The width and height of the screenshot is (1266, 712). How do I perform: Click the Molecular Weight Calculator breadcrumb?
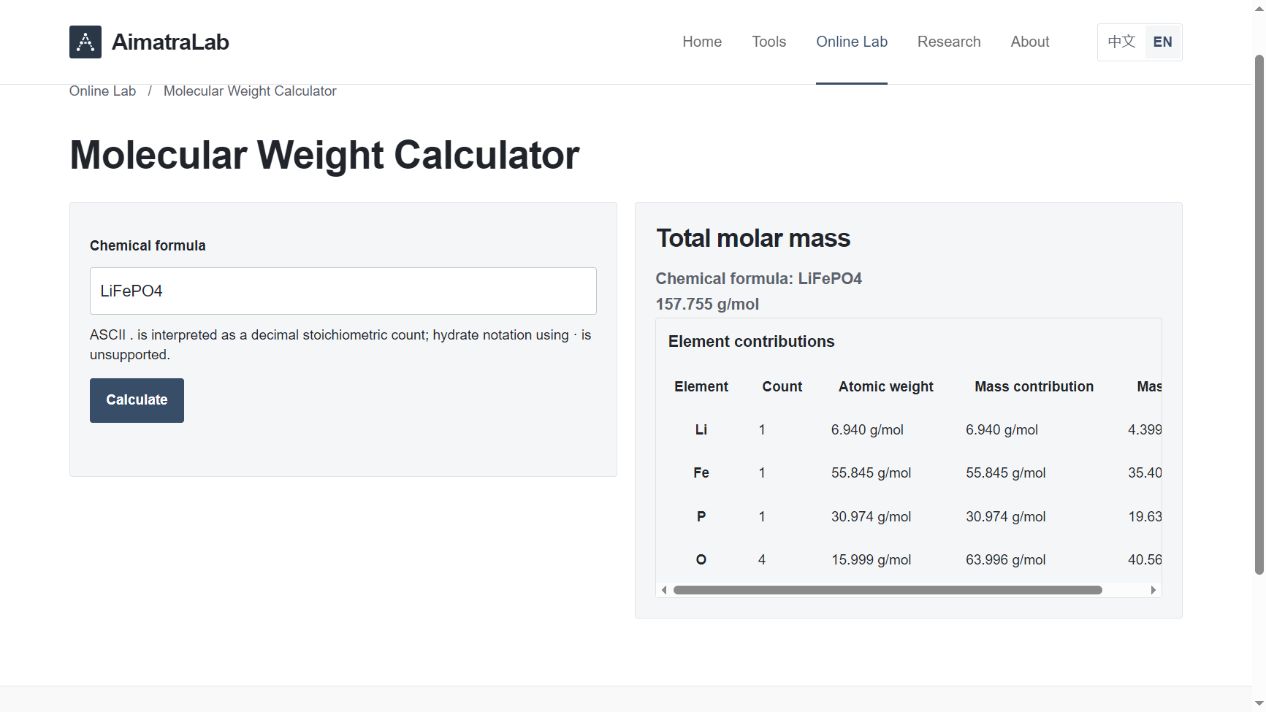point(250,91)
